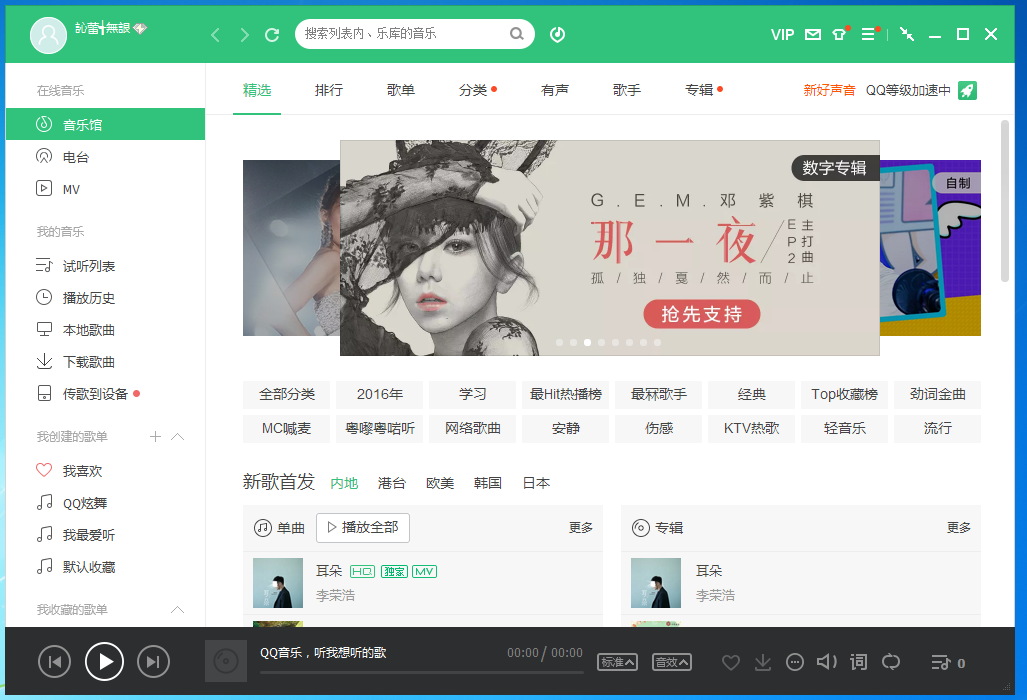Viewport: 1027px width, 700px height.
Task: Skip to the next track
Action: [x=153, y=662]
